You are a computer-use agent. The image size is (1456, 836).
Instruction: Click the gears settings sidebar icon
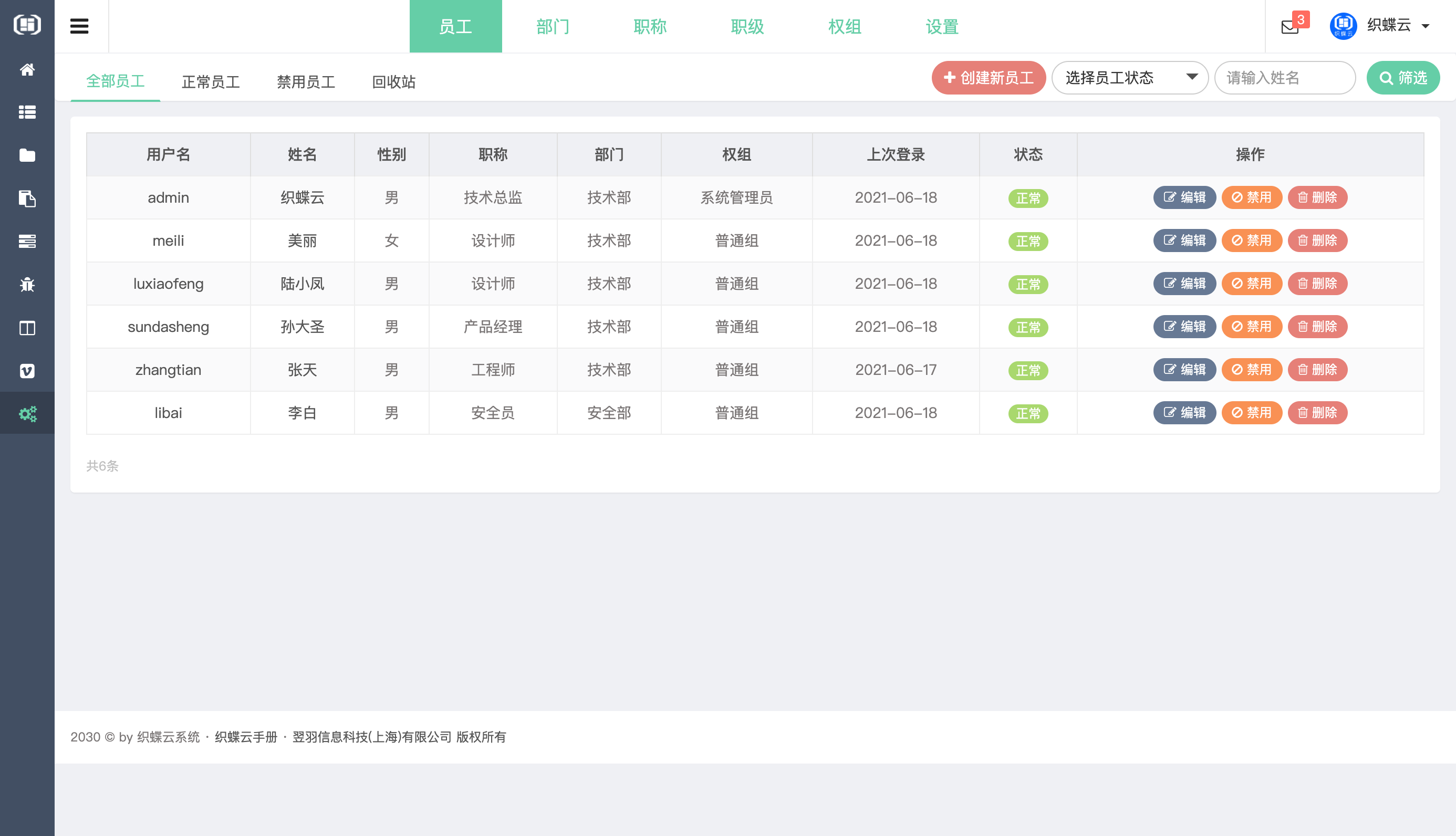27,413
